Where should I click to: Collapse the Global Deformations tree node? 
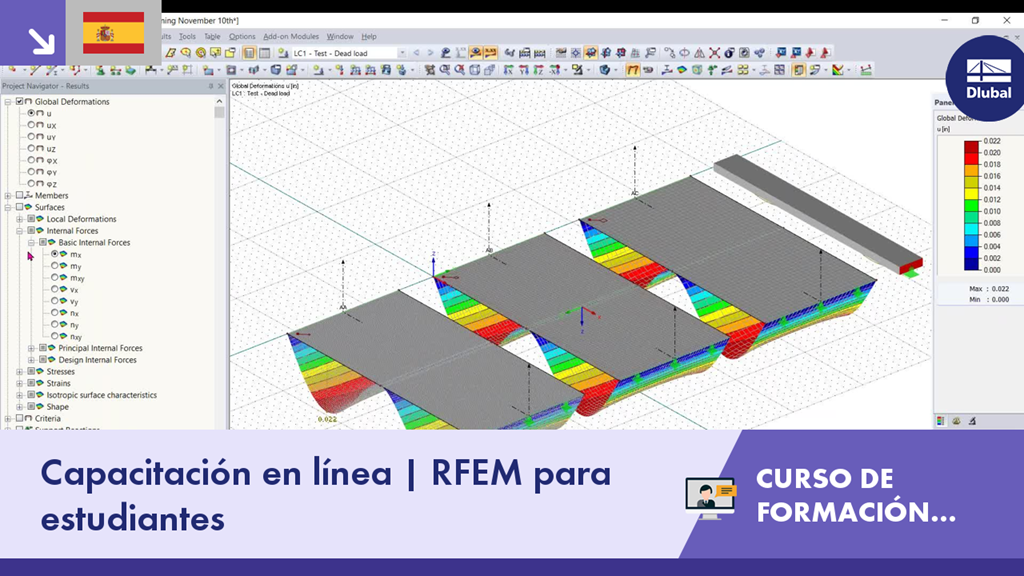click(x=8, y=102)
